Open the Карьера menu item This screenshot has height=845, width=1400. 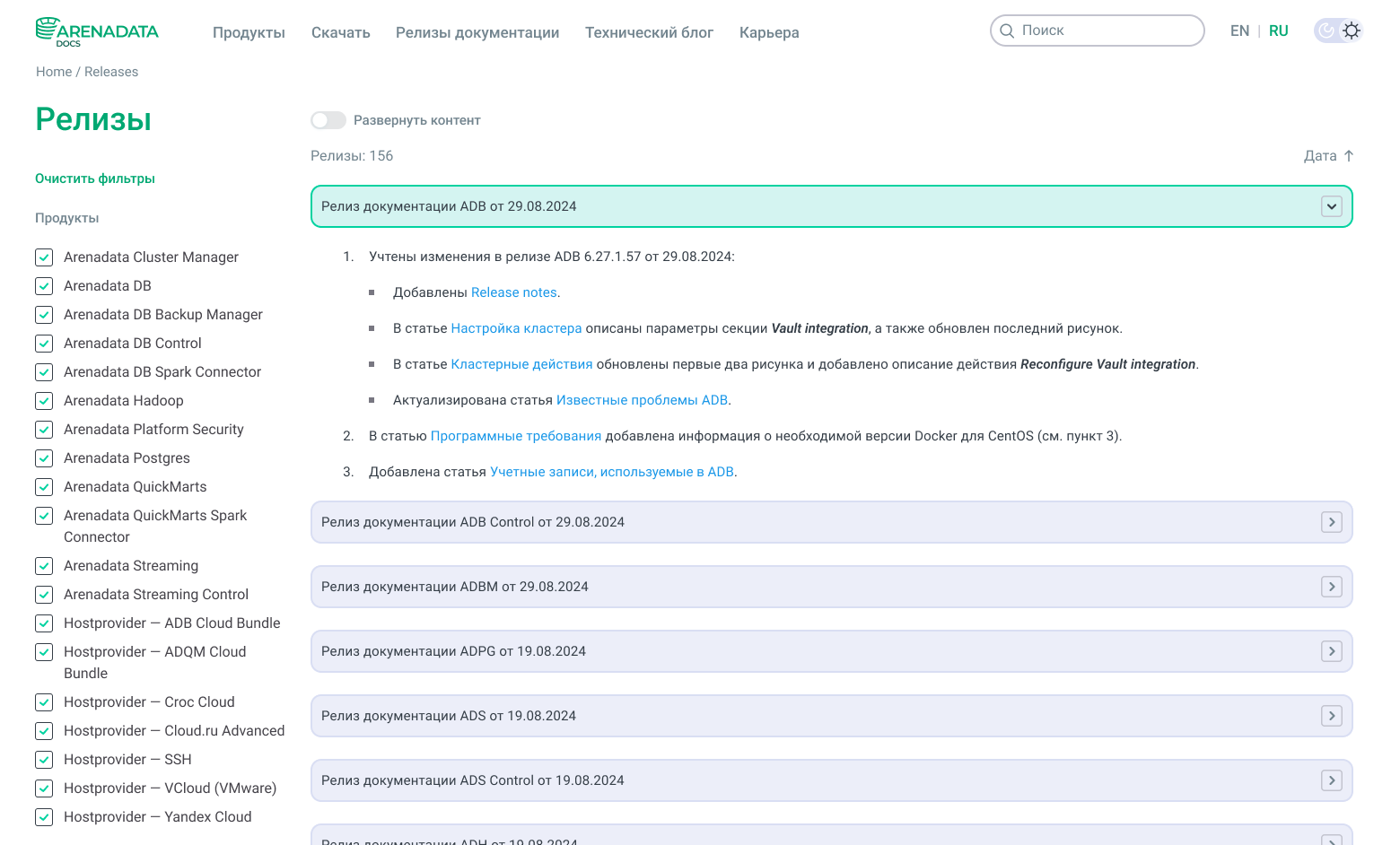[769, 32]
